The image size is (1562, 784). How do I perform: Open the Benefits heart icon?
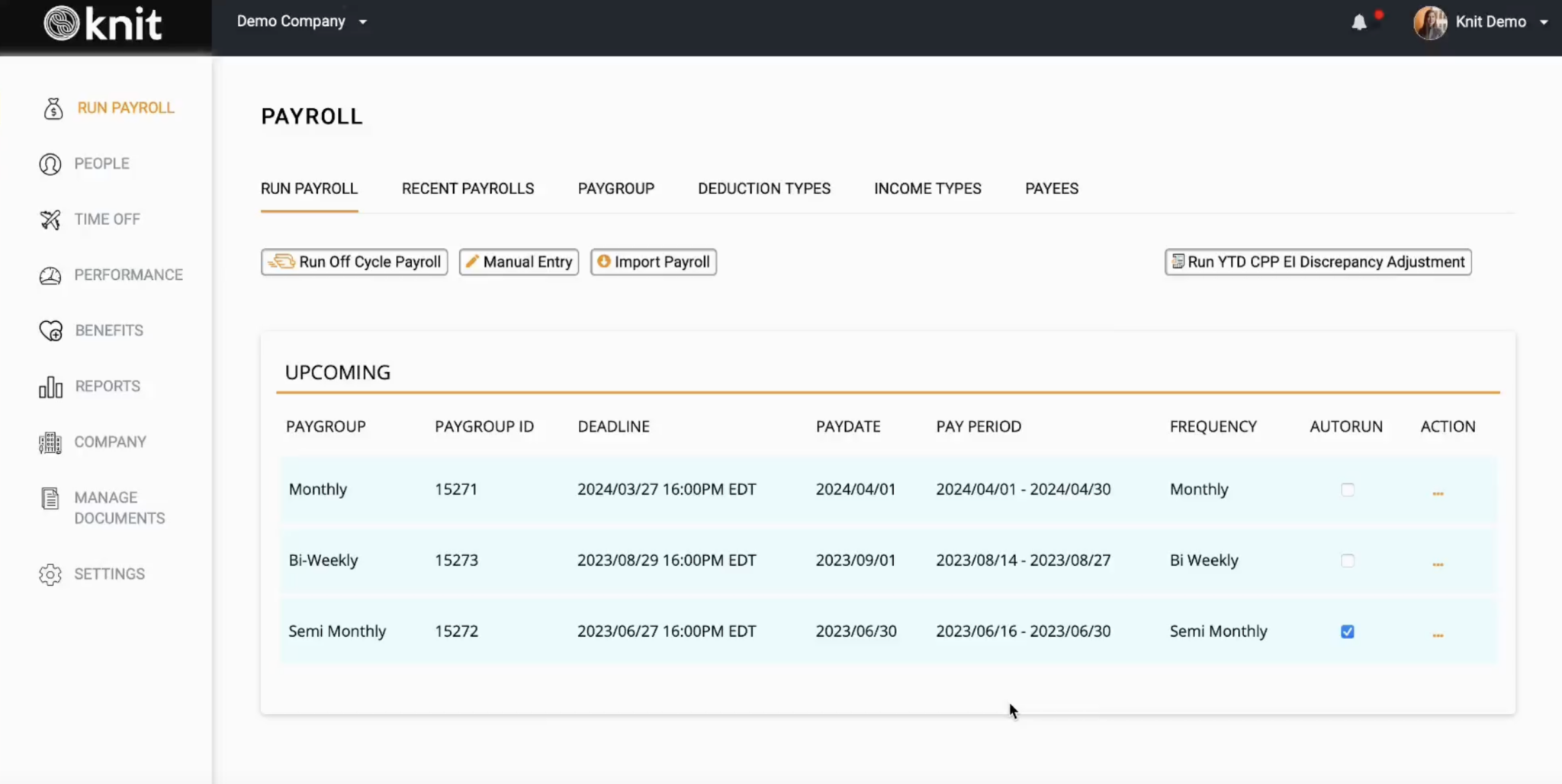(50, 330)
